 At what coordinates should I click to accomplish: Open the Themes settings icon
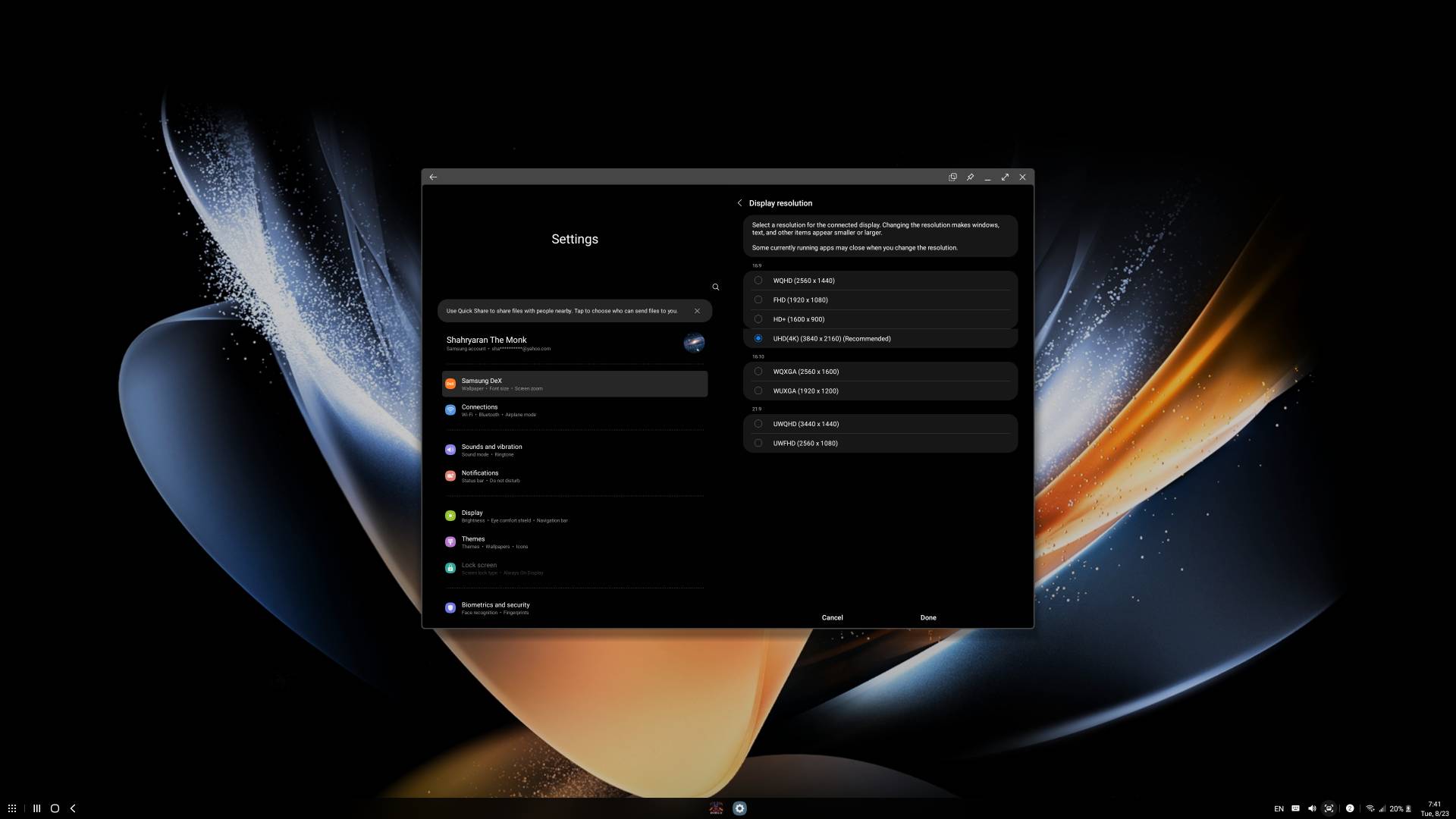pyautogui.click(x=450, y=542)
